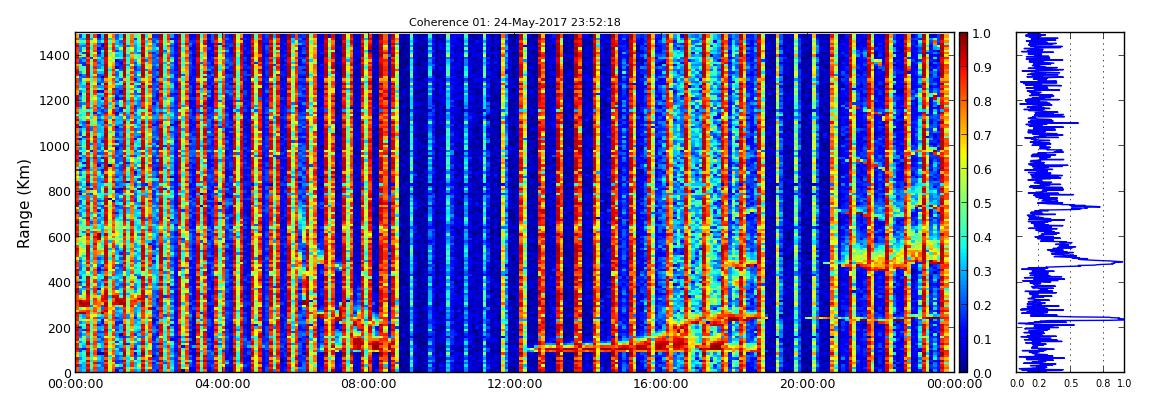Image resolution: width=1150 pixels, height=407 pixels.
Task: Click the 0.6 colorbar label
Action: (x=982, y=169)
